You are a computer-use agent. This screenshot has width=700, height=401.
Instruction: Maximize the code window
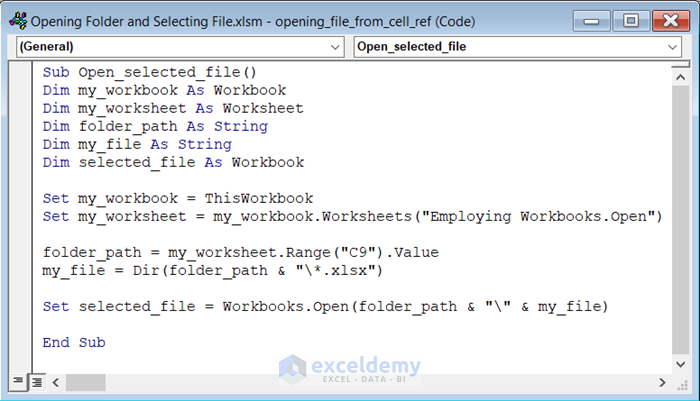point(630,20)
